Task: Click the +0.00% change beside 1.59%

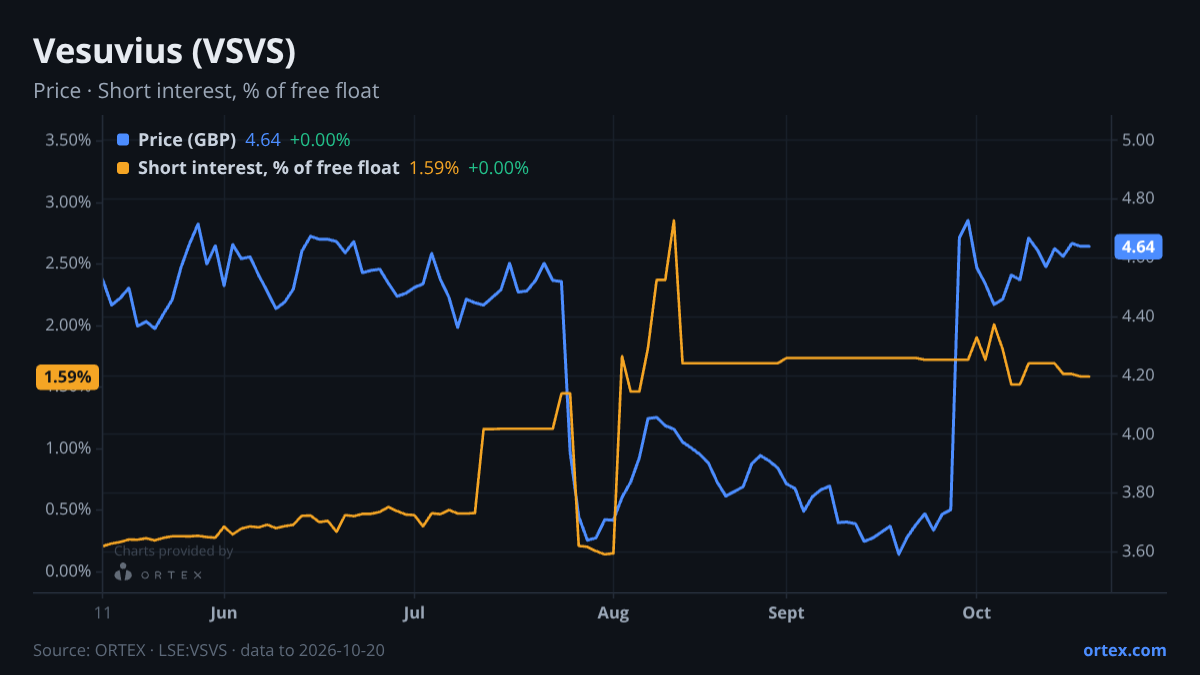Action: click(x=498, y=168)
